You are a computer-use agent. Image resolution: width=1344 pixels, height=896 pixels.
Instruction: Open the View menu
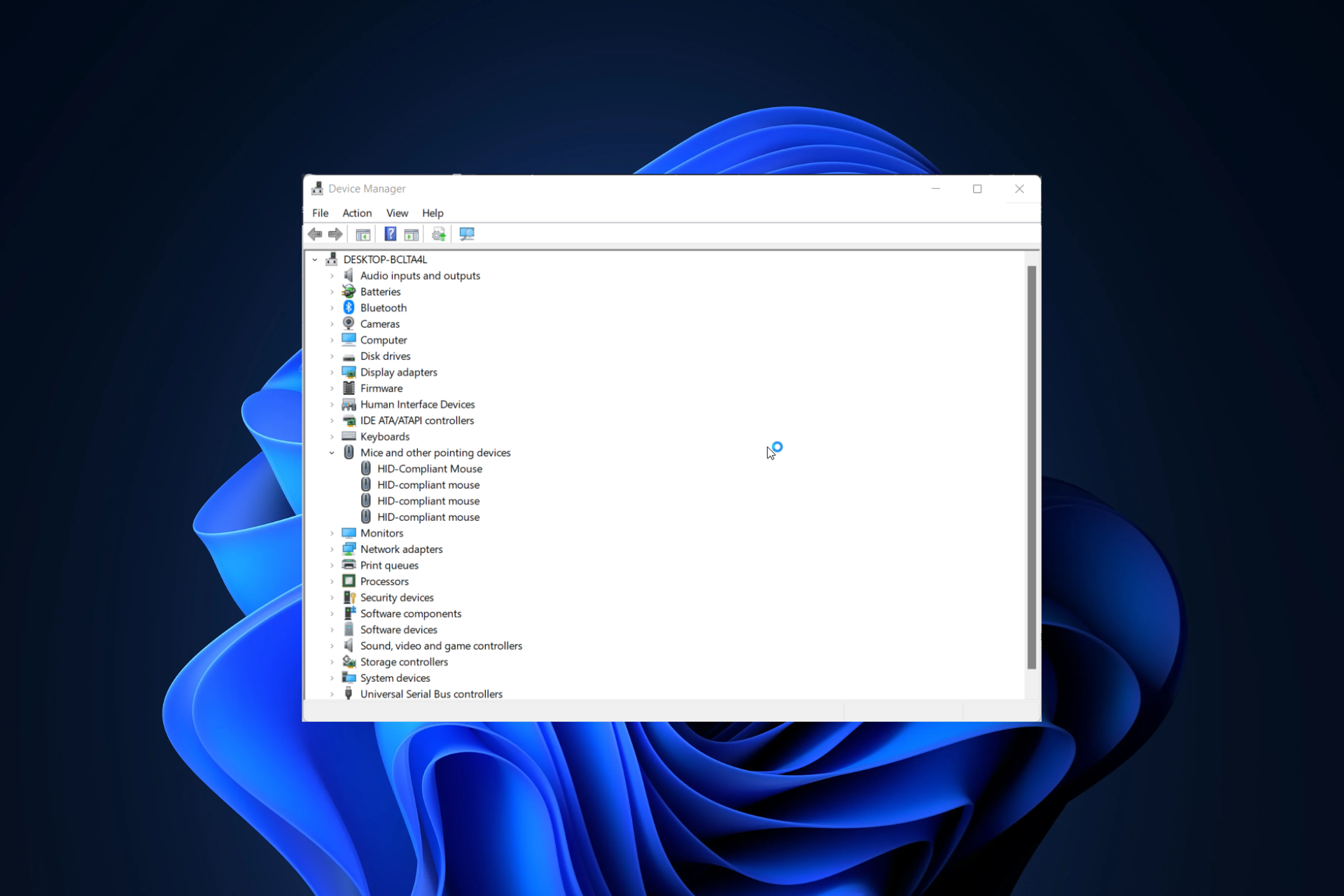pyautogui.click(x=397, y=213)
